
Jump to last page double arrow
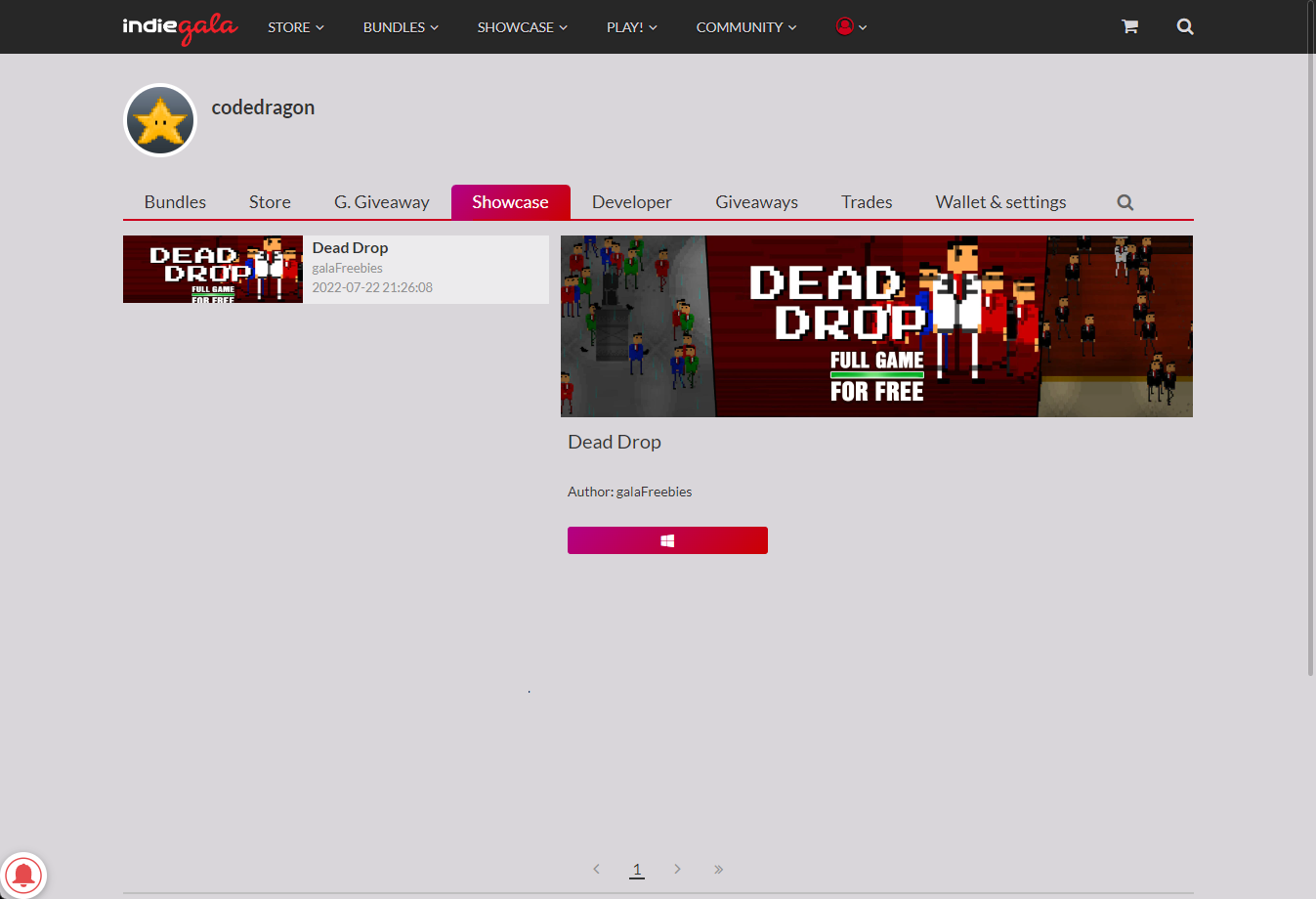point(718,869)
